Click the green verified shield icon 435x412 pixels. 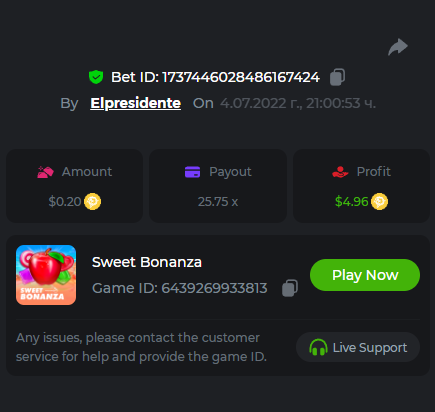tap(96, 77)
